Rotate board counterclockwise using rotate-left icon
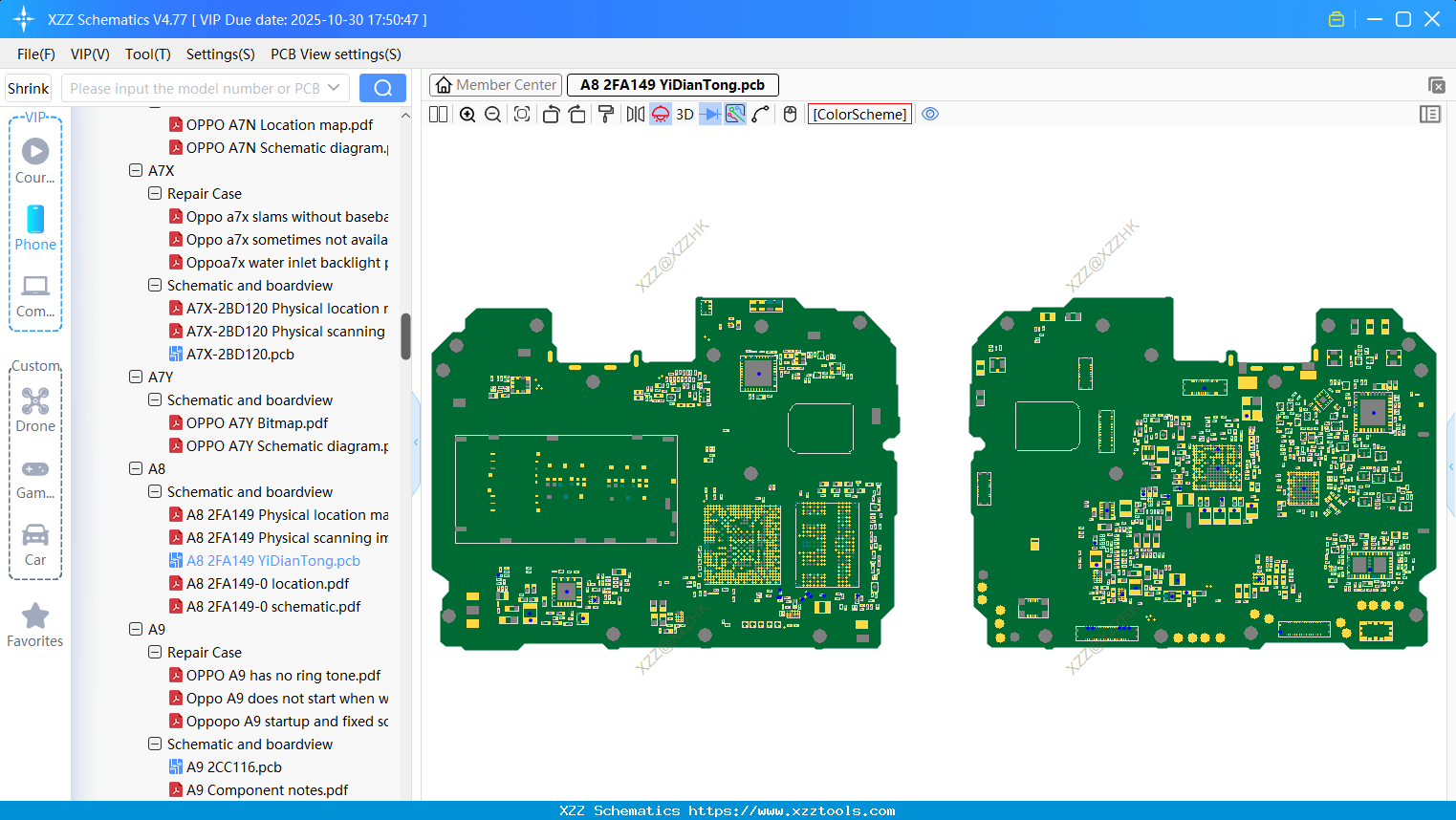1456x820 pixels. pyautogui.click(x=551, y=115)
